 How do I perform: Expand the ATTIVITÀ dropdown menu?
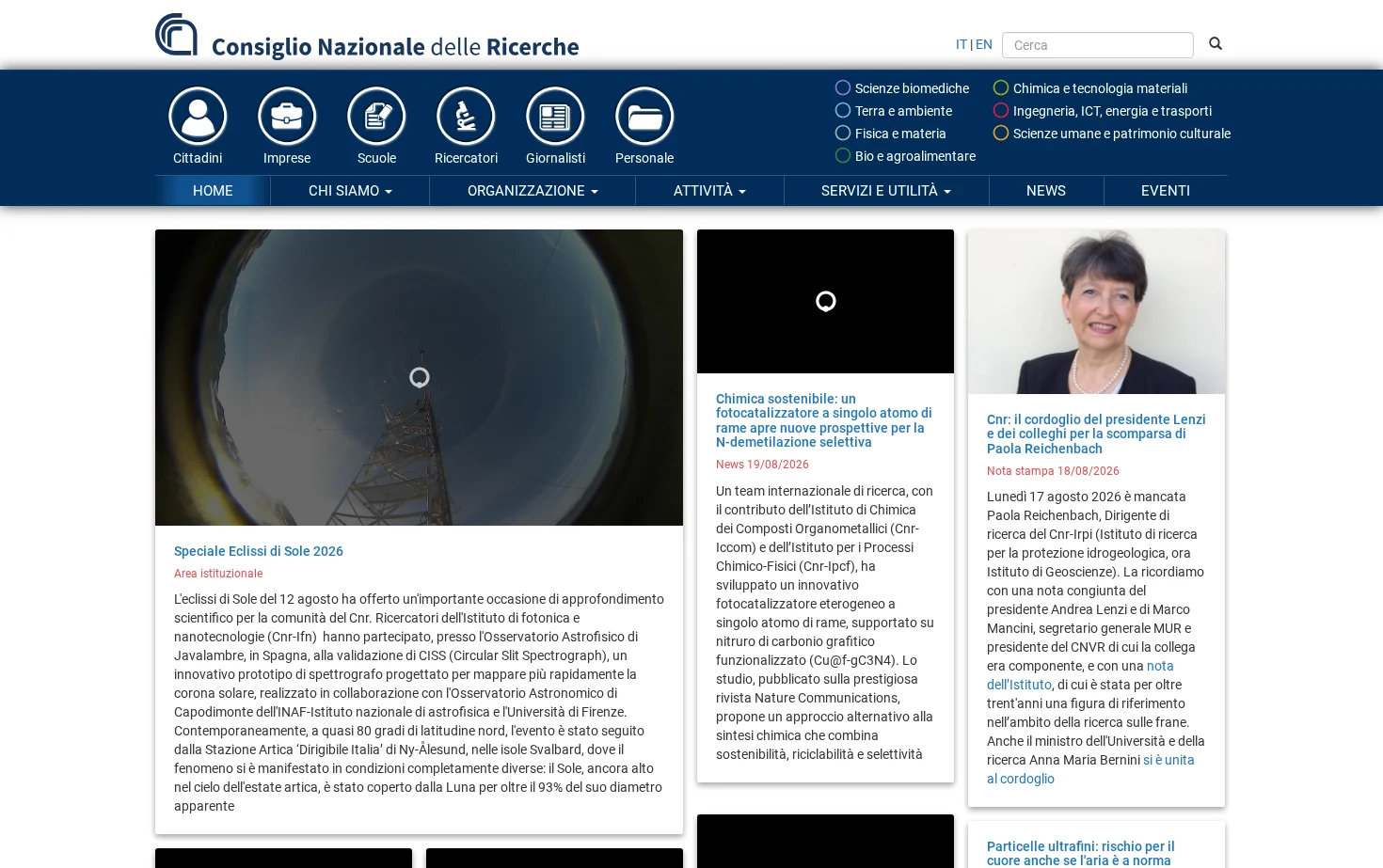(709, 191)
